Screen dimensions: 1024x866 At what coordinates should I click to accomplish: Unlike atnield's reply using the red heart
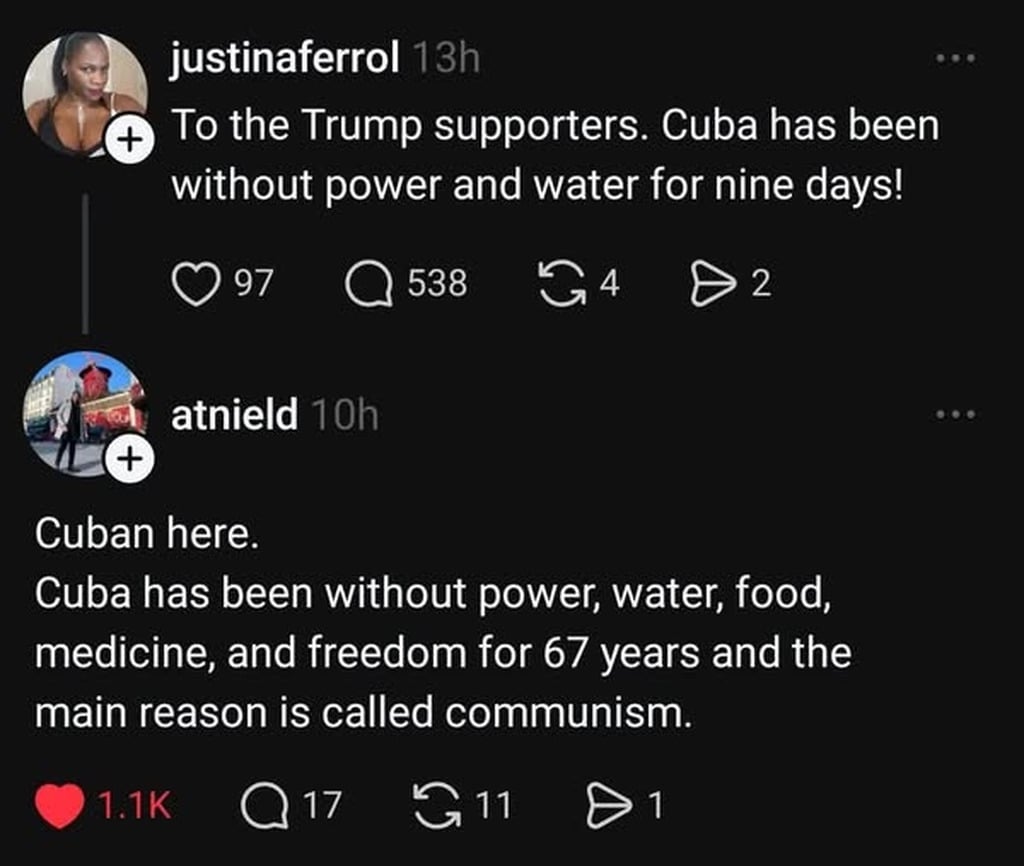[59, 806]
